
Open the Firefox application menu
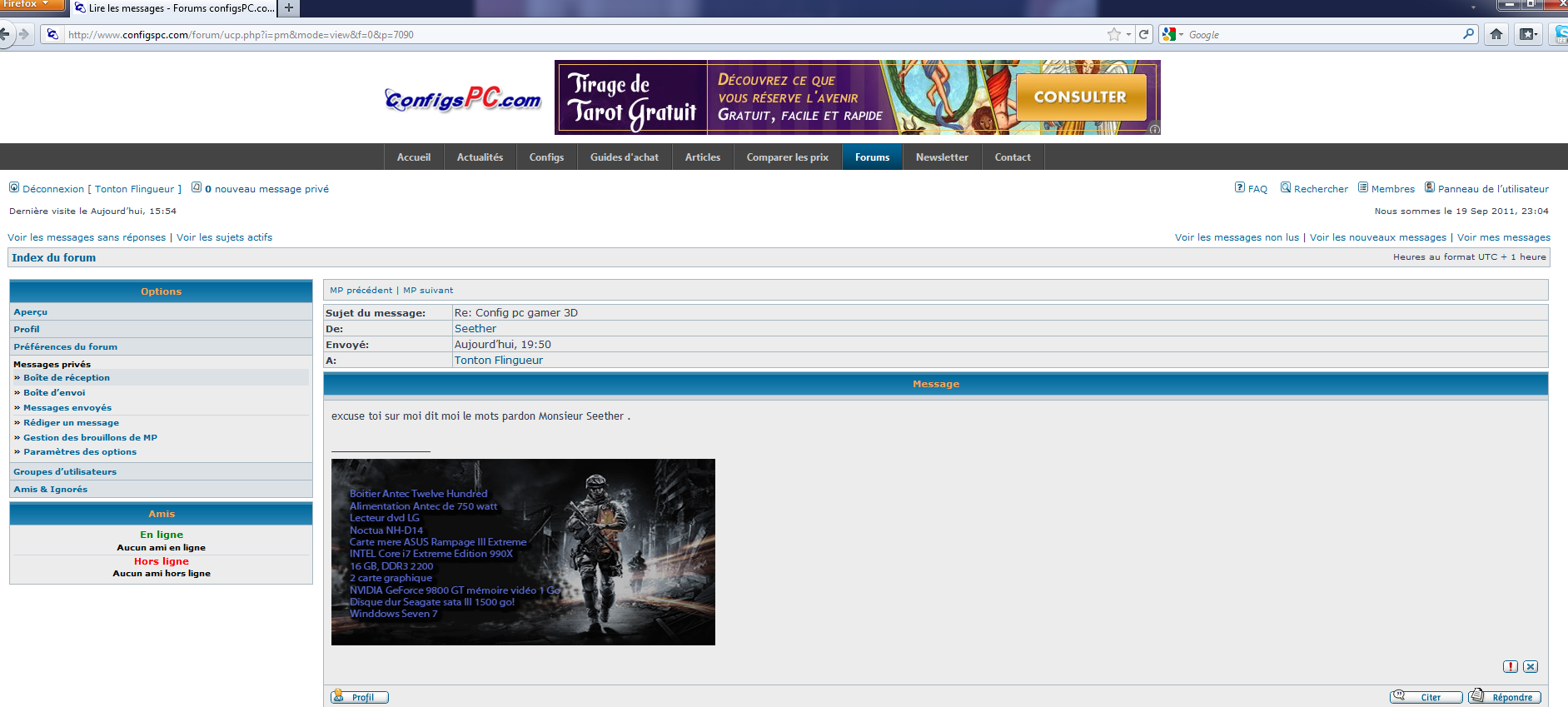coord(32,4)
